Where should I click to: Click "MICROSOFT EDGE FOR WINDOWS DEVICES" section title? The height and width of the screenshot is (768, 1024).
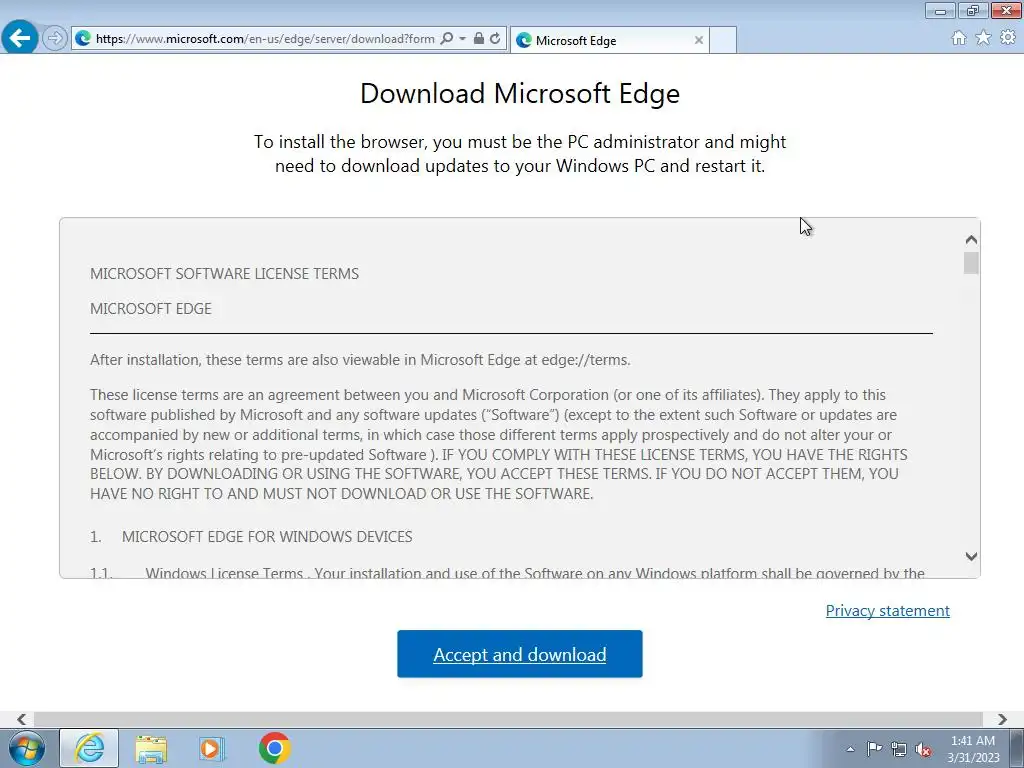pos(267,537)
